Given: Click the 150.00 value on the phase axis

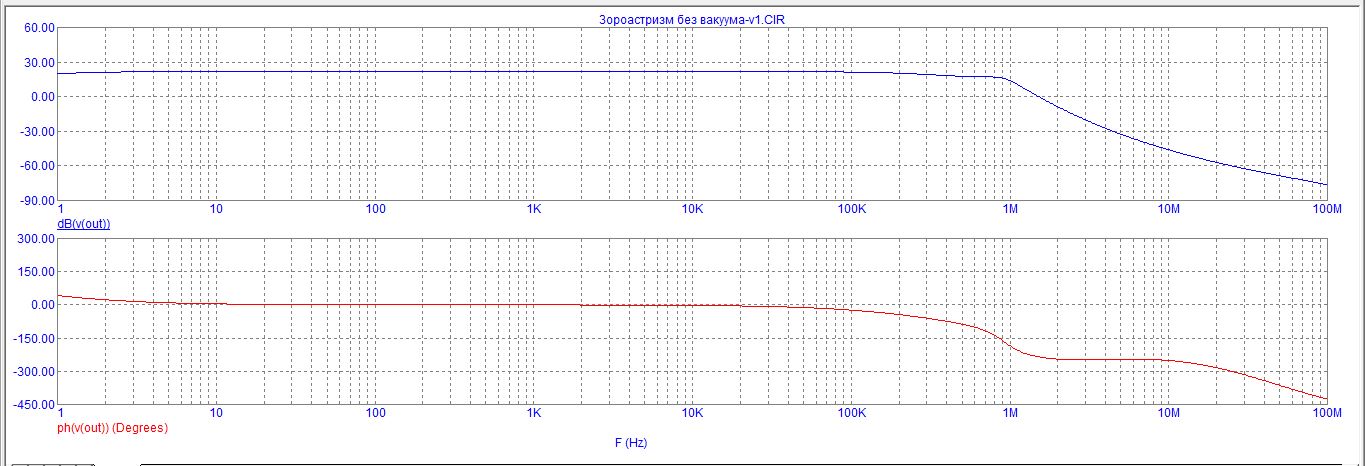Looking at the screenshot, I should [34, 270].
